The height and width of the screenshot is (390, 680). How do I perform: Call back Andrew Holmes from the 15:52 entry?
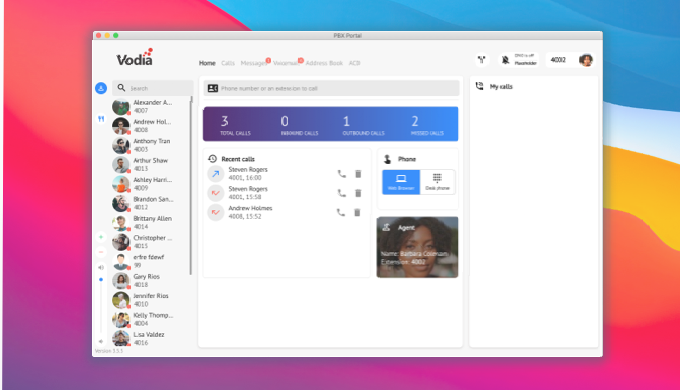(x=341, y=213)
